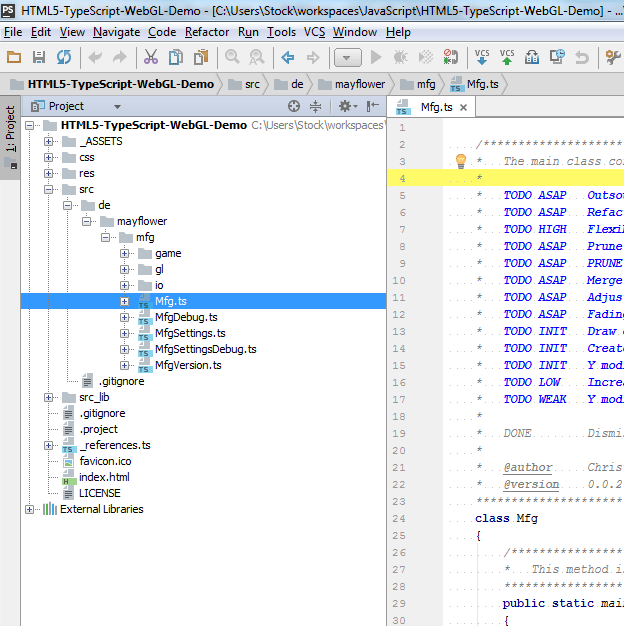Click HTML5-TypeScript-WebGL-Demo breadcrumb
The image size is (624, 626).
[x=112, y=84]
